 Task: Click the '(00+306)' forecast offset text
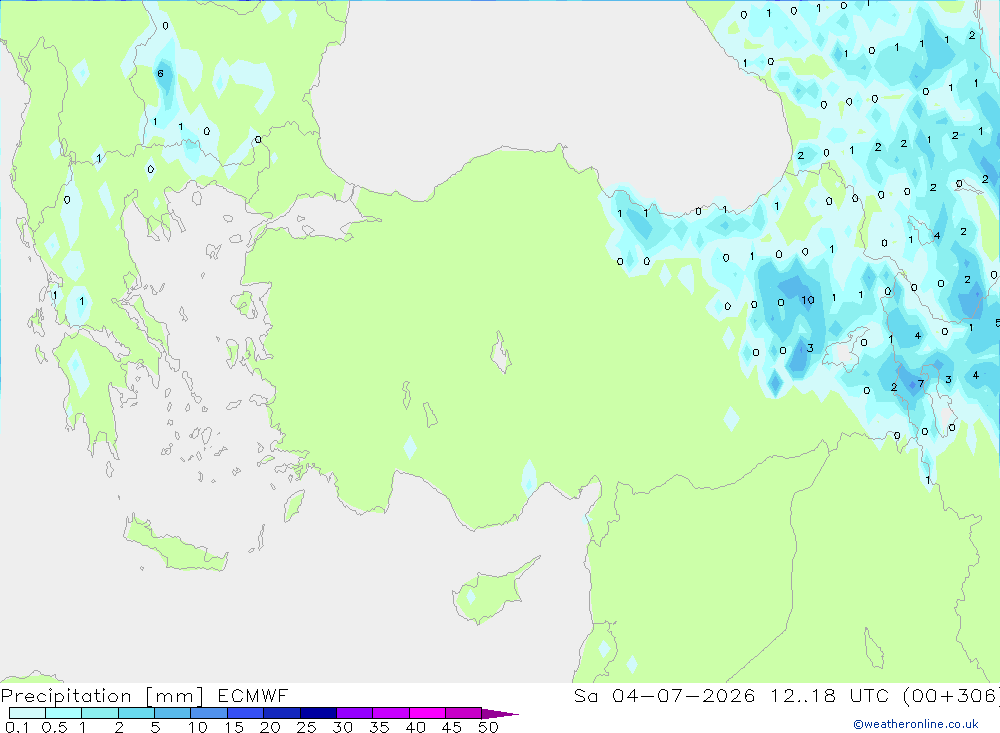pos(950,696)
